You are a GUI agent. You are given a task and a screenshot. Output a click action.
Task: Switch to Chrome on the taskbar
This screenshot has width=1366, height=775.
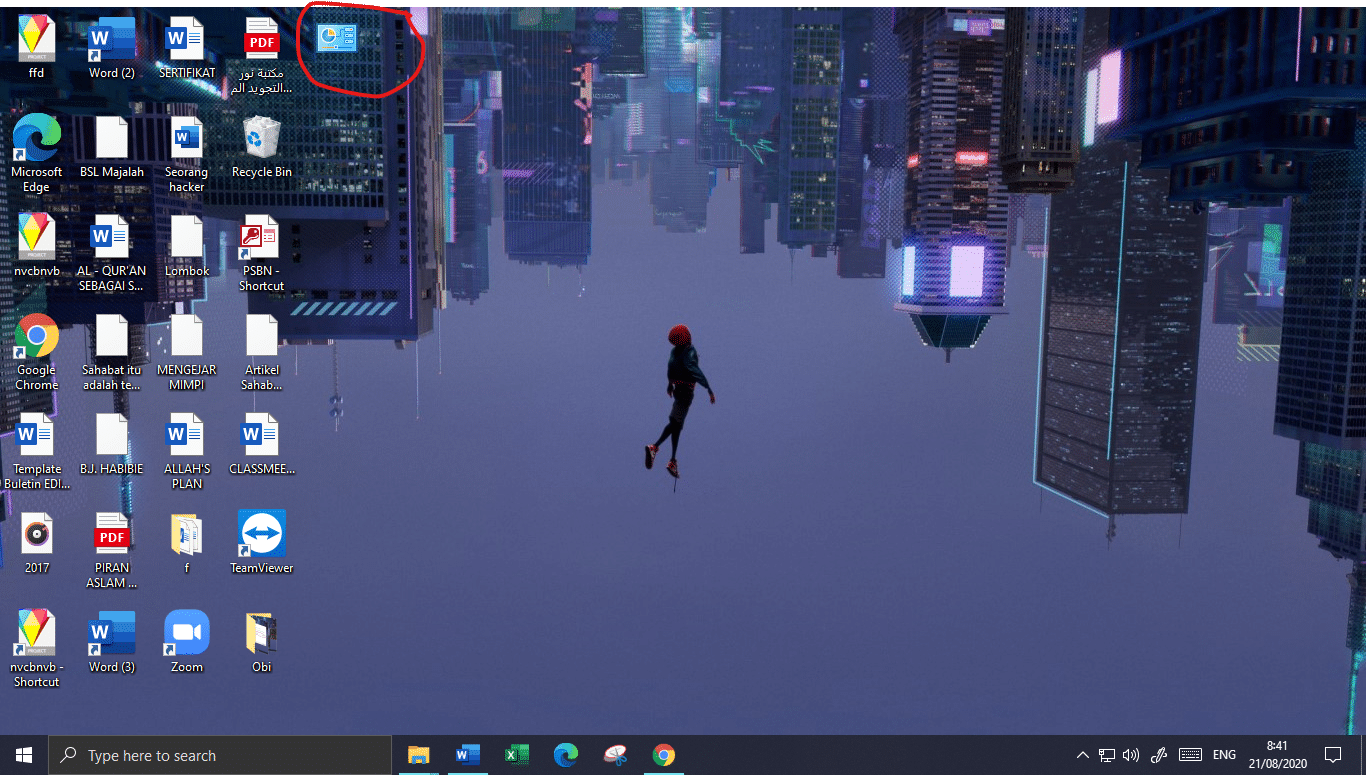pos(663,755)
